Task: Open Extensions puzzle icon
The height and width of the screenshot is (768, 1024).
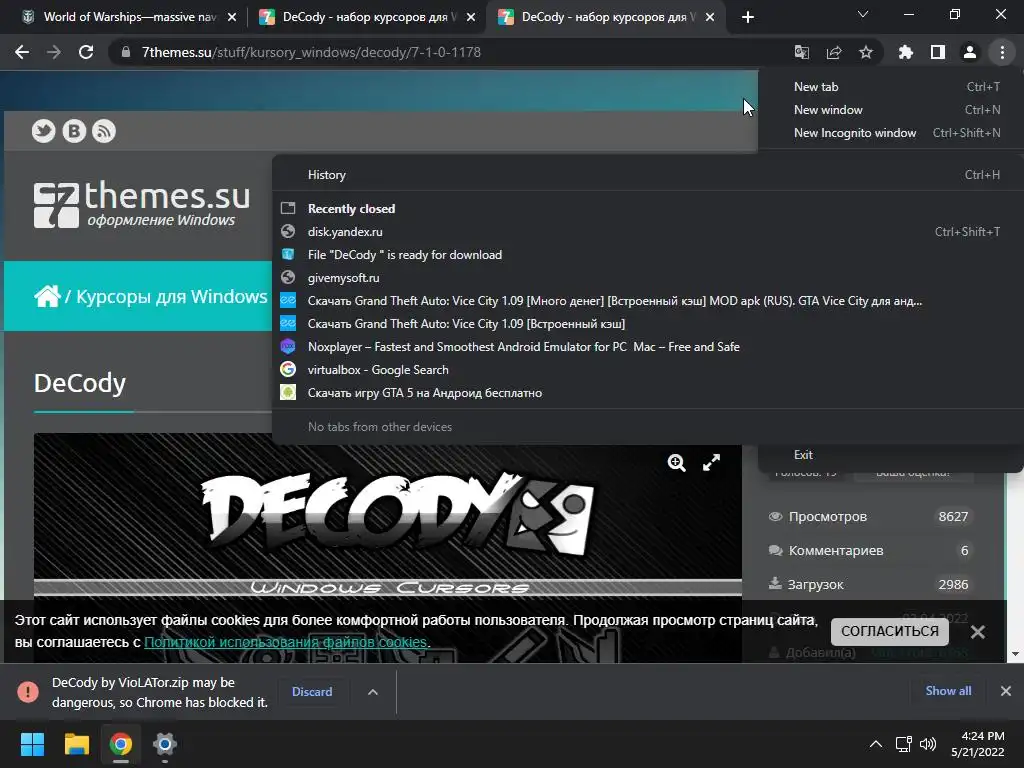Action: [x=906, y=52]
